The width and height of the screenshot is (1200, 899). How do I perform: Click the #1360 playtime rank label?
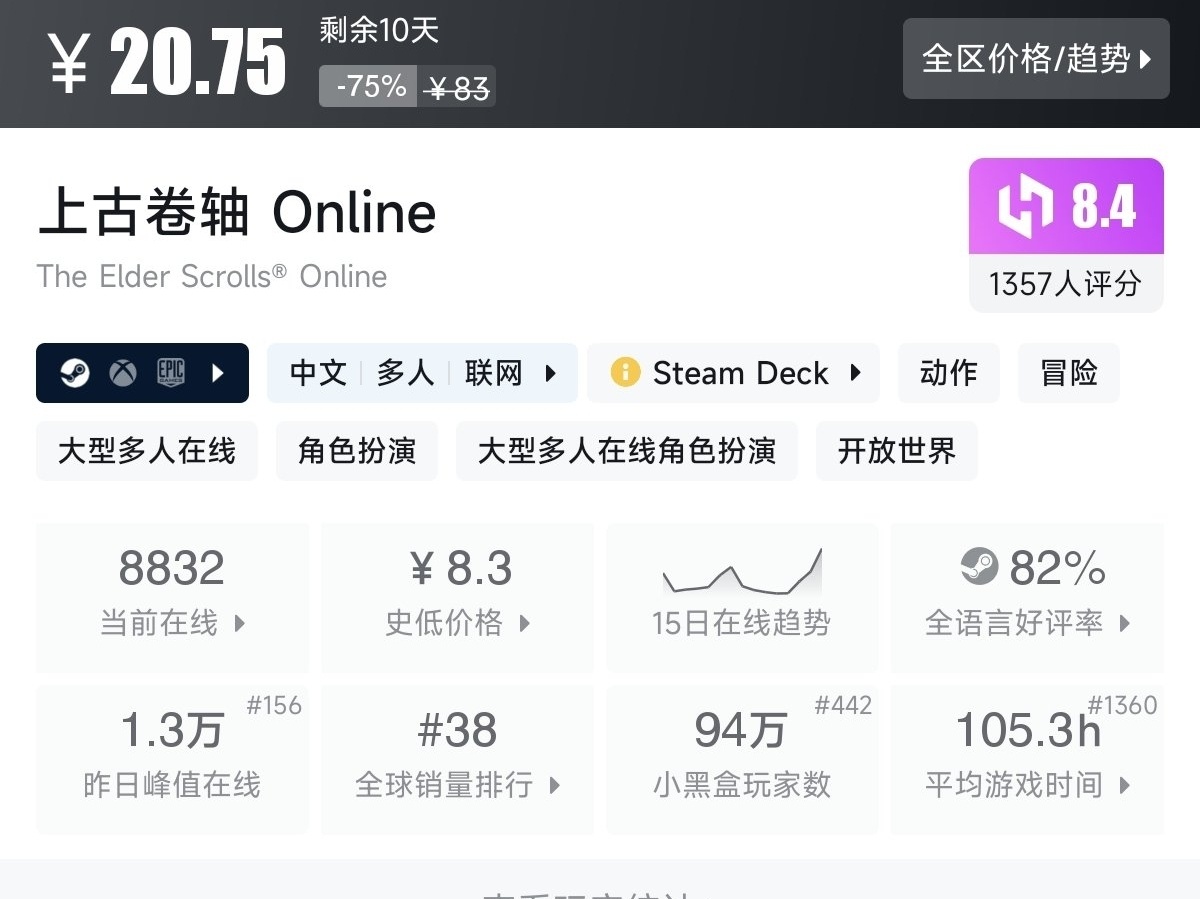pos(1122,705)
